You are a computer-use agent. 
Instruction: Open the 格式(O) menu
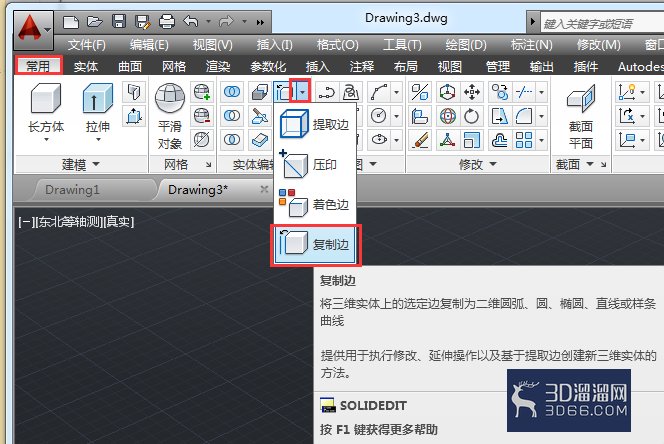338,44
